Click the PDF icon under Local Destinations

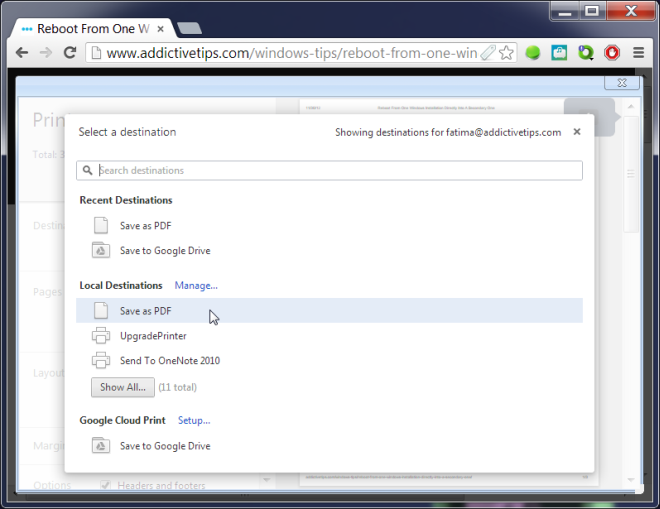[101, 310]
